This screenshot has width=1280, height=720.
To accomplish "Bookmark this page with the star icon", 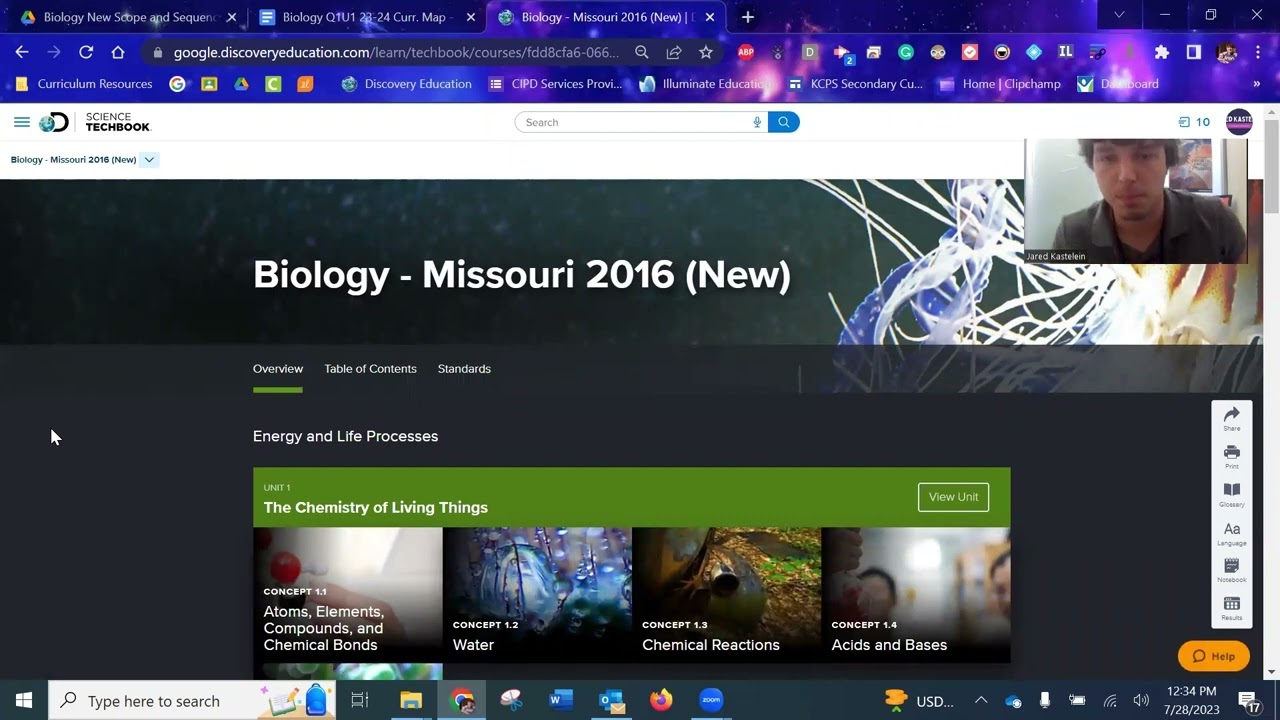I will pos(706,52).
